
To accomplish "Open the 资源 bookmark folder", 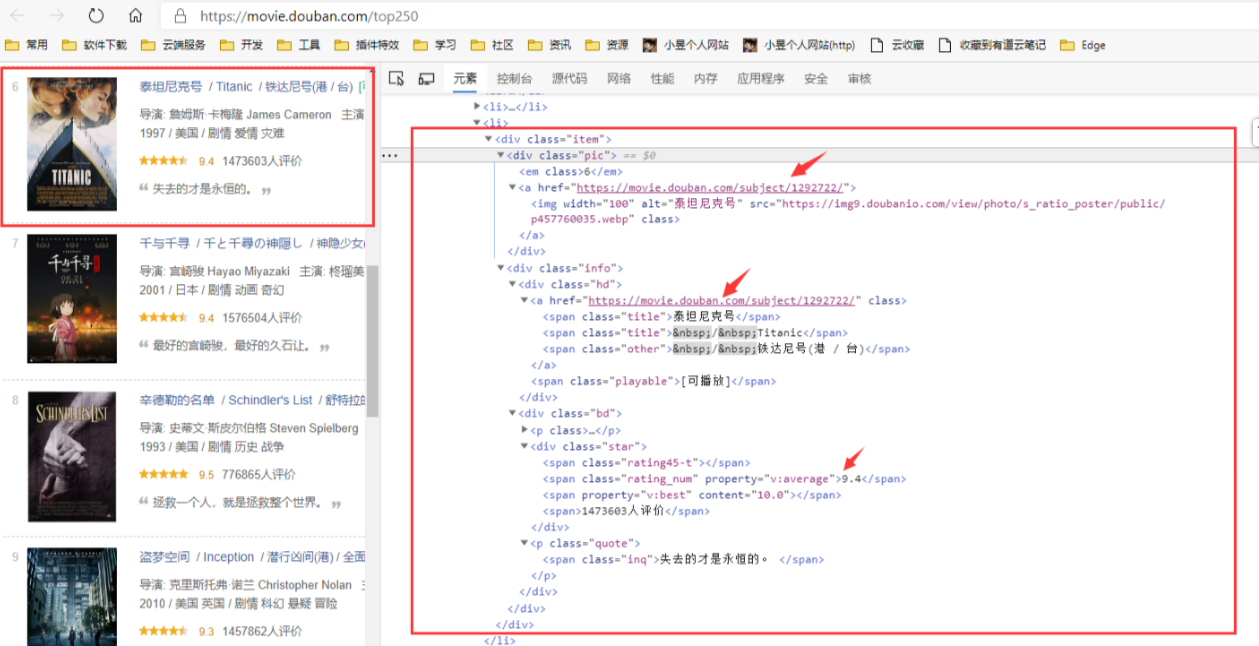I will point(607,45).
